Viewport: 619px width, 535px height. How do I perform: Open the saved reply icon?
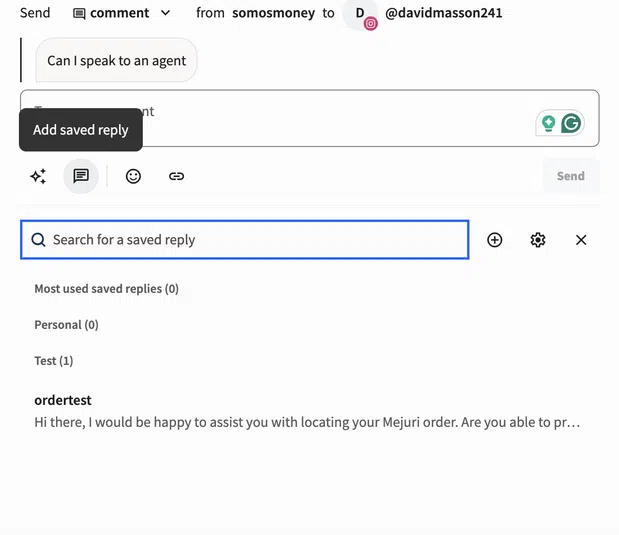(81, 176)
